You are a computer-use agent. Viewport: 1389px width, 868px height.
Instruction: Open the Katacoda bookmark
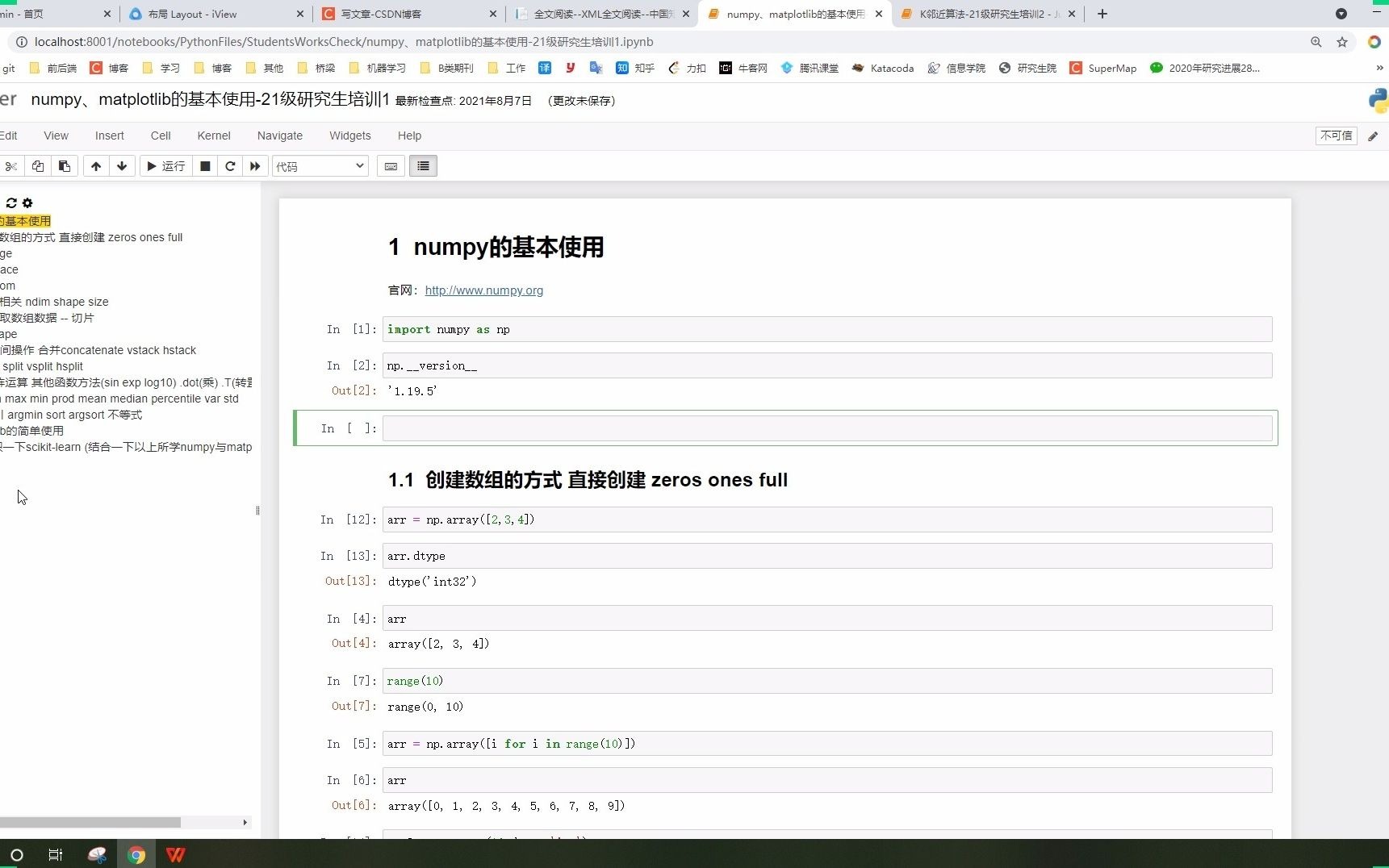click(x=883, y=68)
